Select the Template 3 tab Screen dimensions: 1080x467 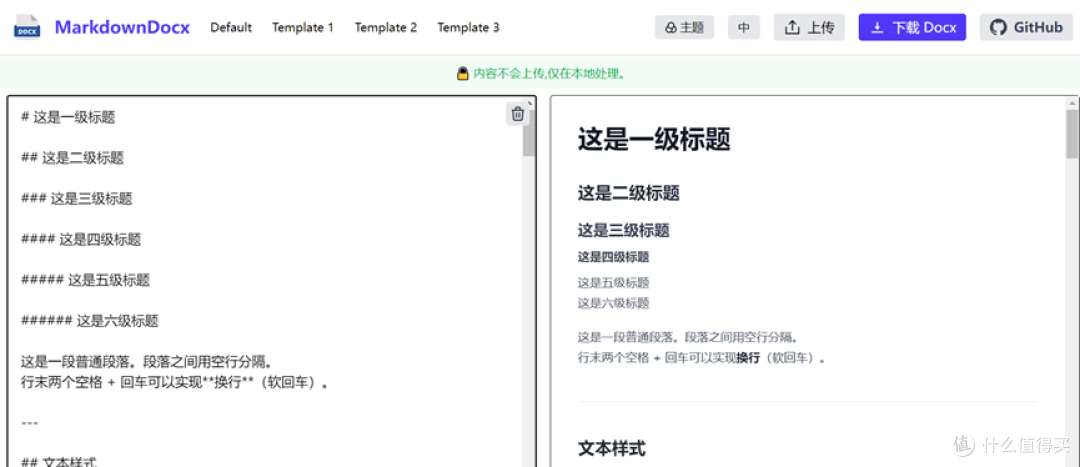(x=468, y=28)
